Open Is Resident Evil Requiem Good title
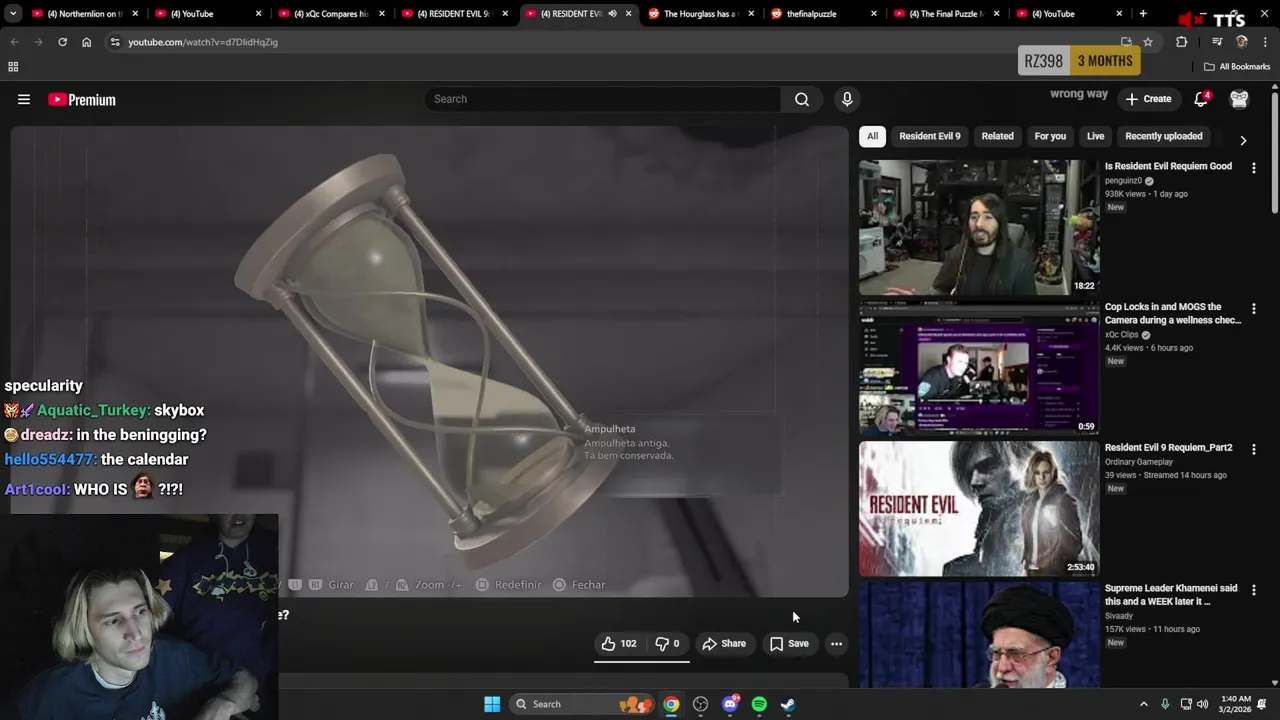Image resolution: width=1280 pixels, height=720 pixels. 1168,166
